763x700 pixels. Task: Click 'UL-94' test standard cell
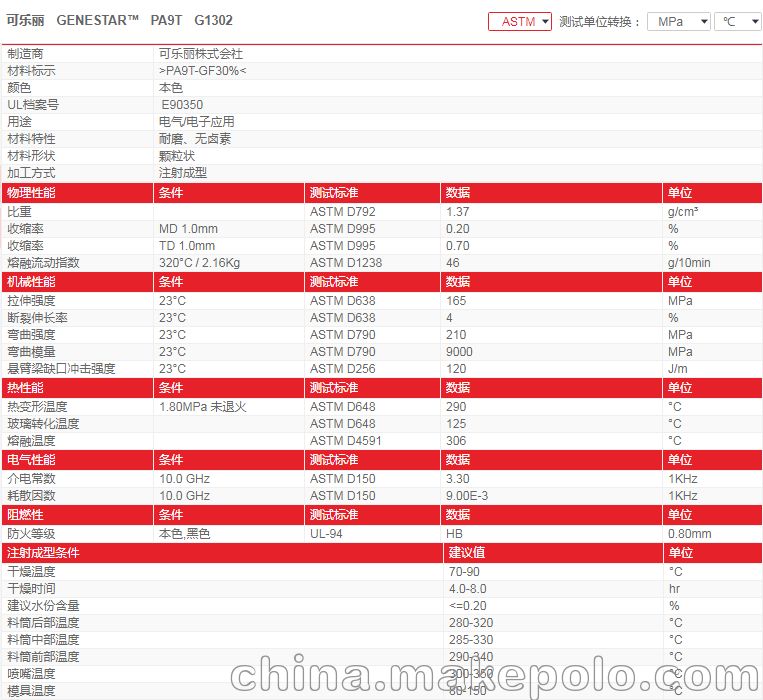(326, 534)
